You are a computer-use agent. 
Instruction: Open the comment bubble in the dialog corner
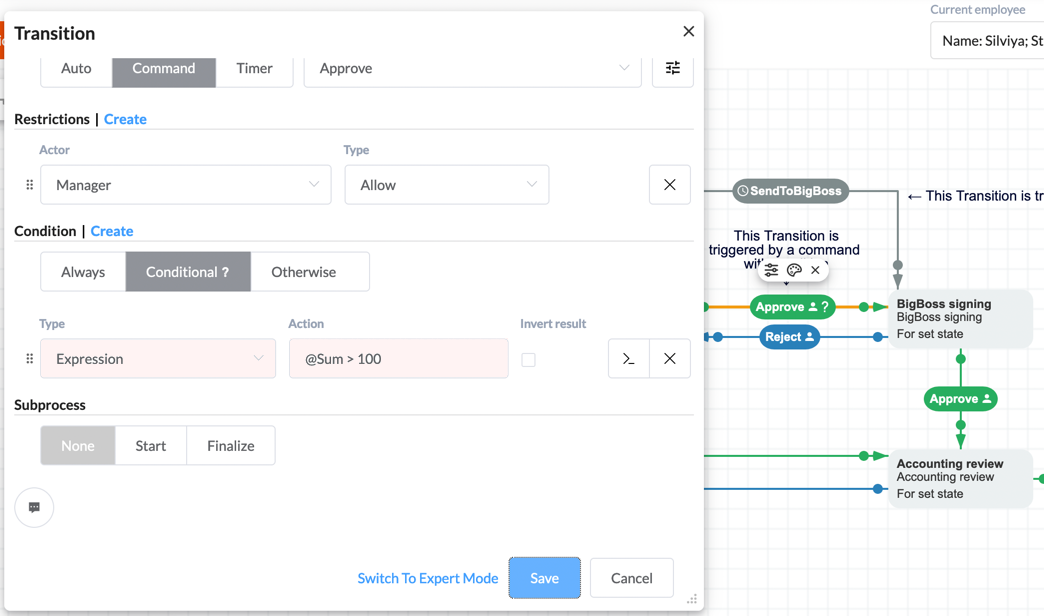pos(34,507)
